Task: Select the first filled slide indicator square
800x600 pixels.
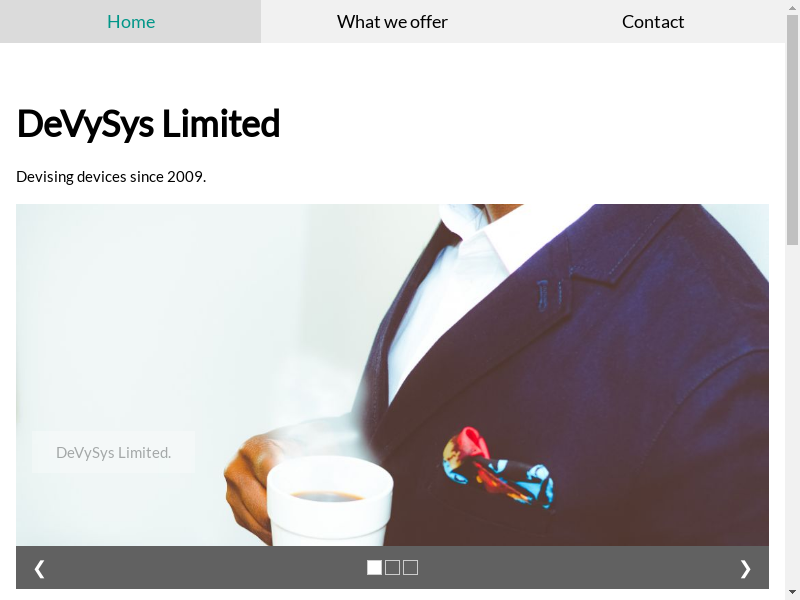Action: click(374, 567)
